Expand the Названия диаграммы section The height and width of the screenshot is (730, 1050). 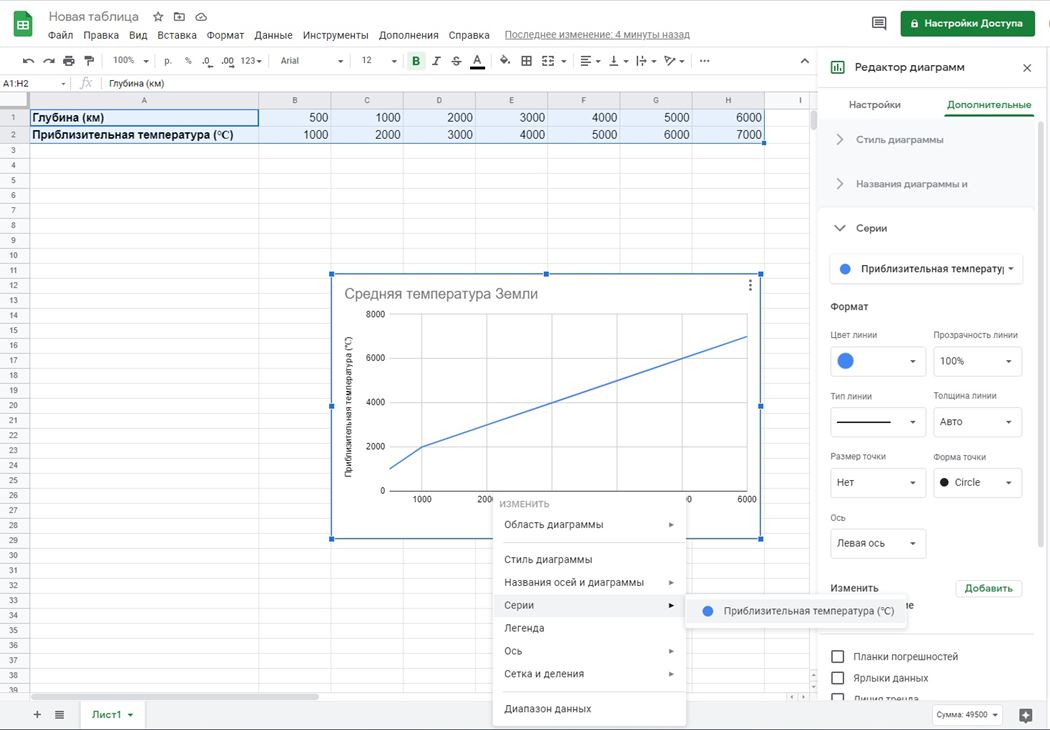pyautogui.click(x=927, y=184)
